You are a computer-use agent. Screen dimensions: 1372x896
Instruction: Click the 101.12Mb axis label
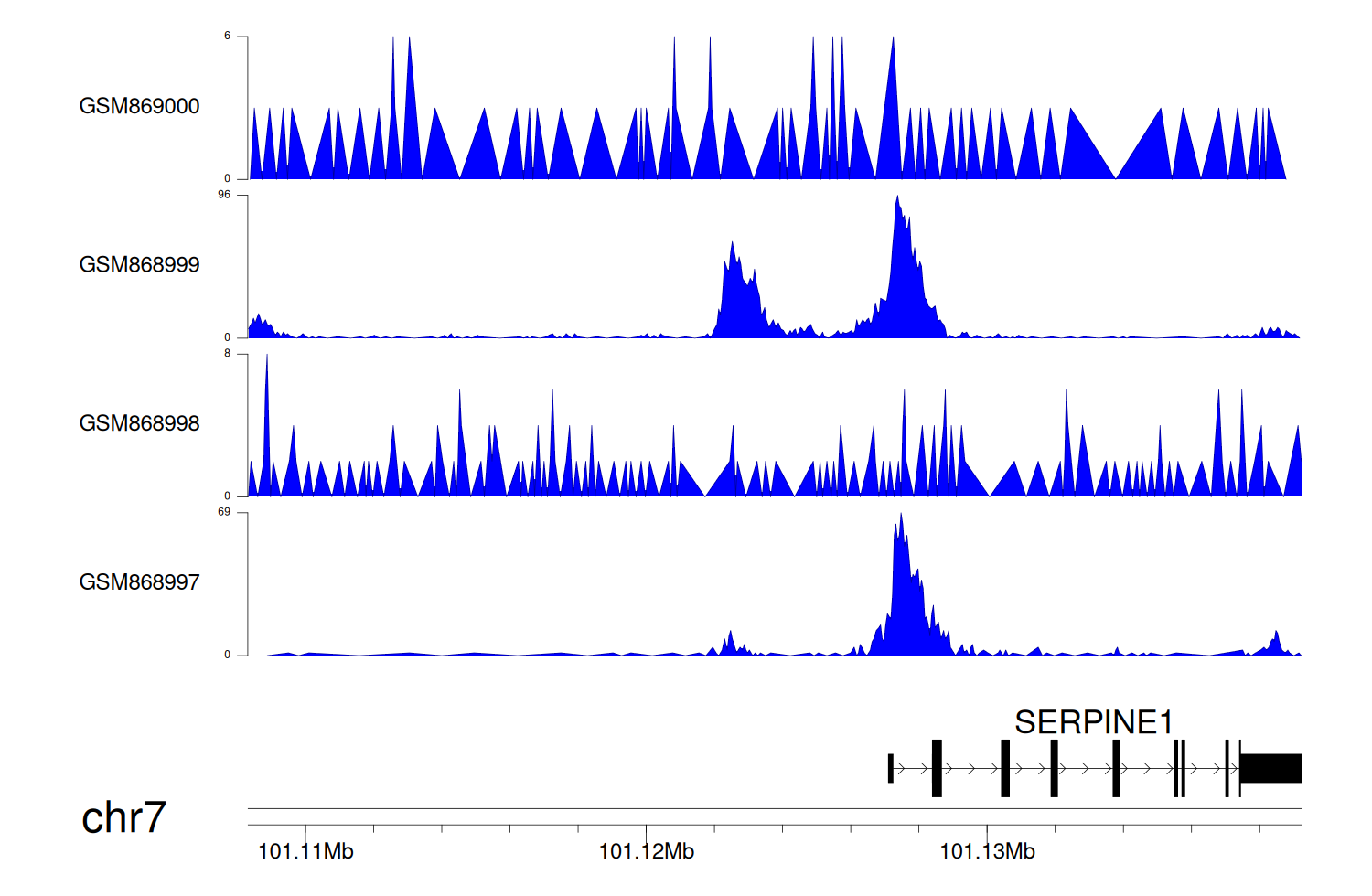coord(646,852)
